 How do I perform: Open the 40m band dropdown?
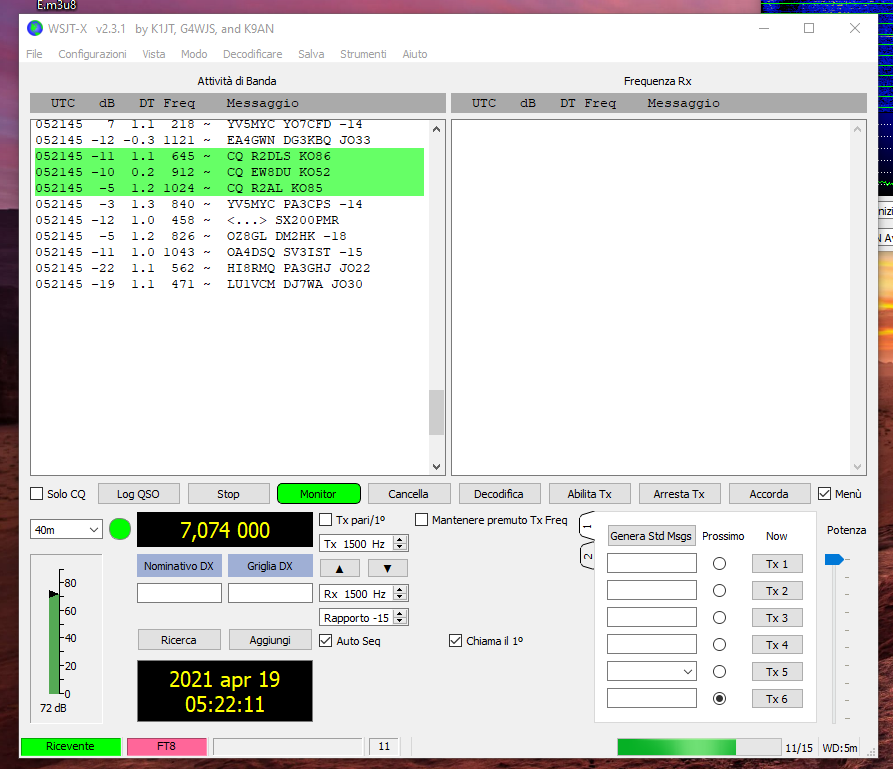point(66,530)
